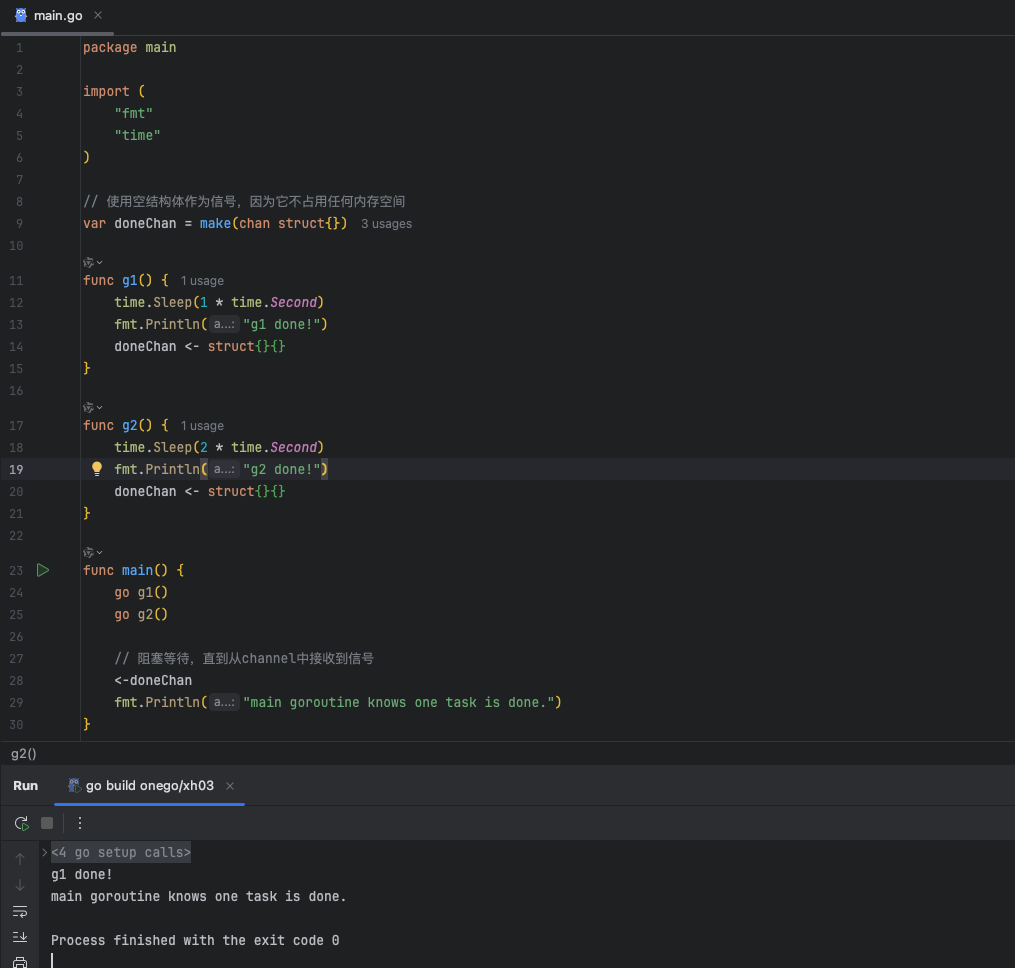Click the up arrow in console sidebar
This screenshot has width=1015, height=968.
click(x=20, y=859)
